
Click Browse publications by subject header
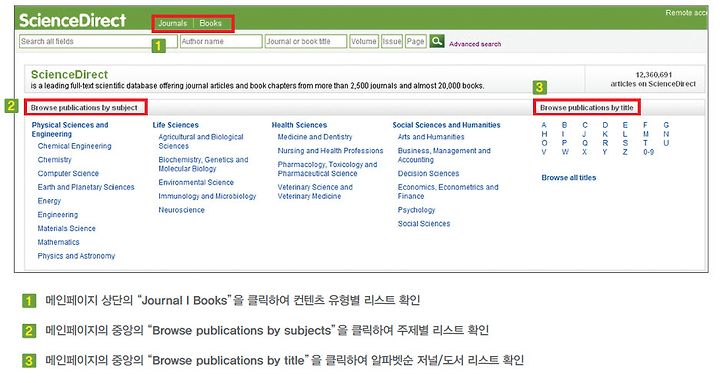point(84,107)
